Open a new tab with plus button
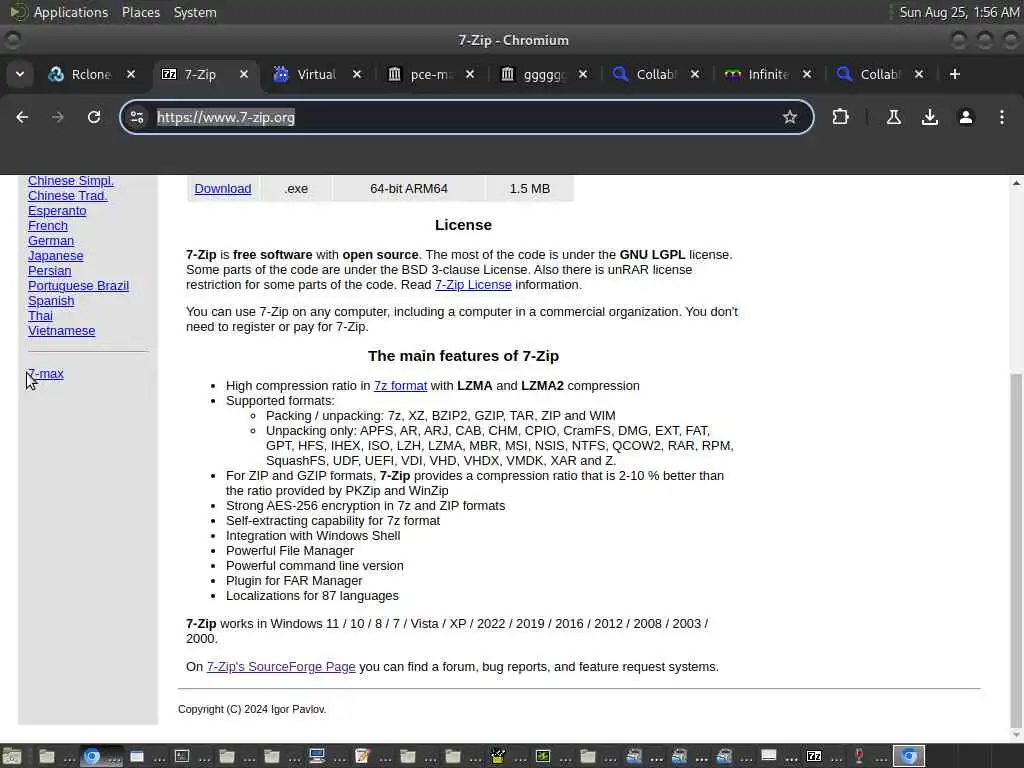The width and height of the screenshot is (1024, 768). (x=955, y=74)
